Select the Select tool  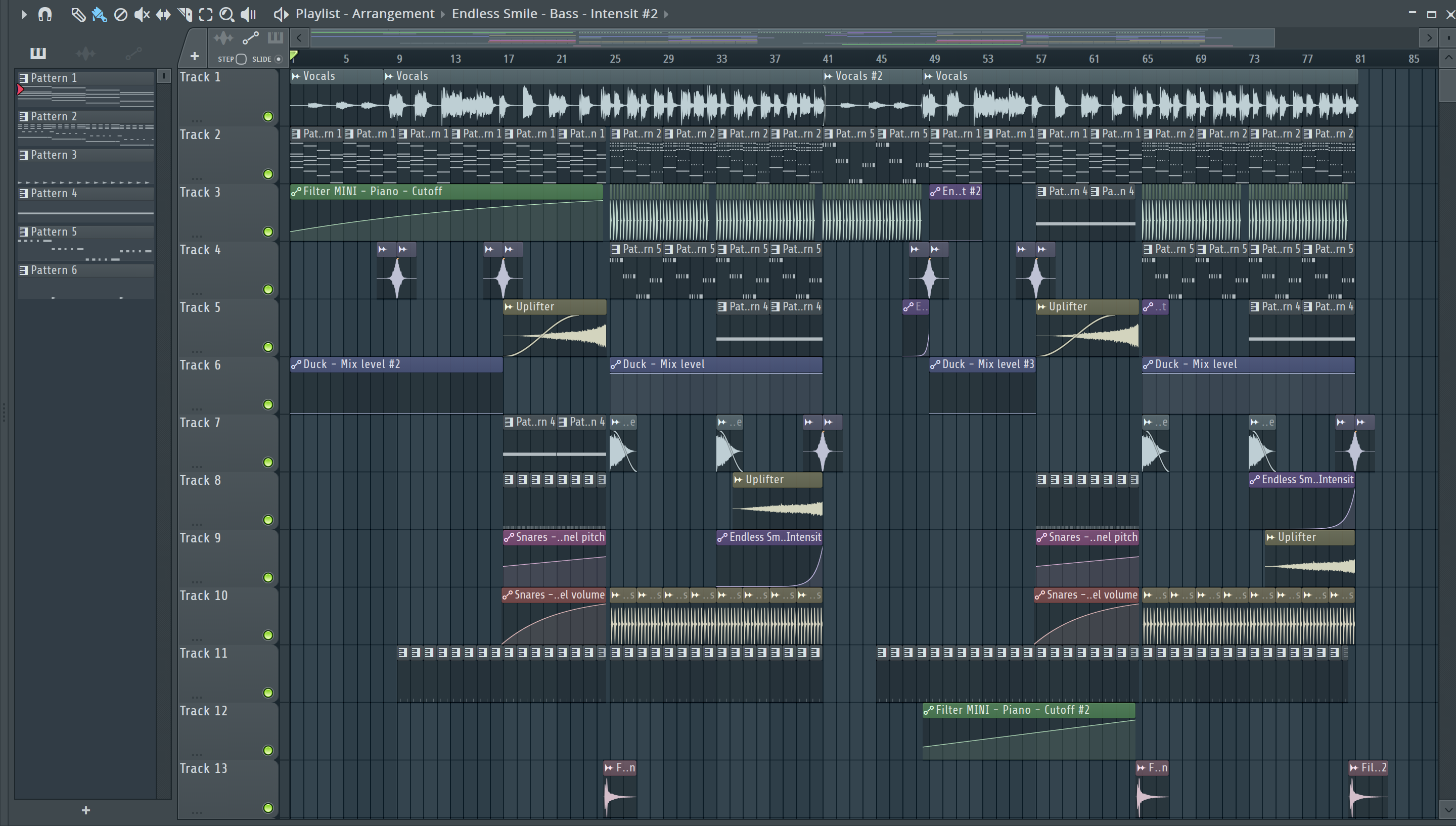(206, 14)
